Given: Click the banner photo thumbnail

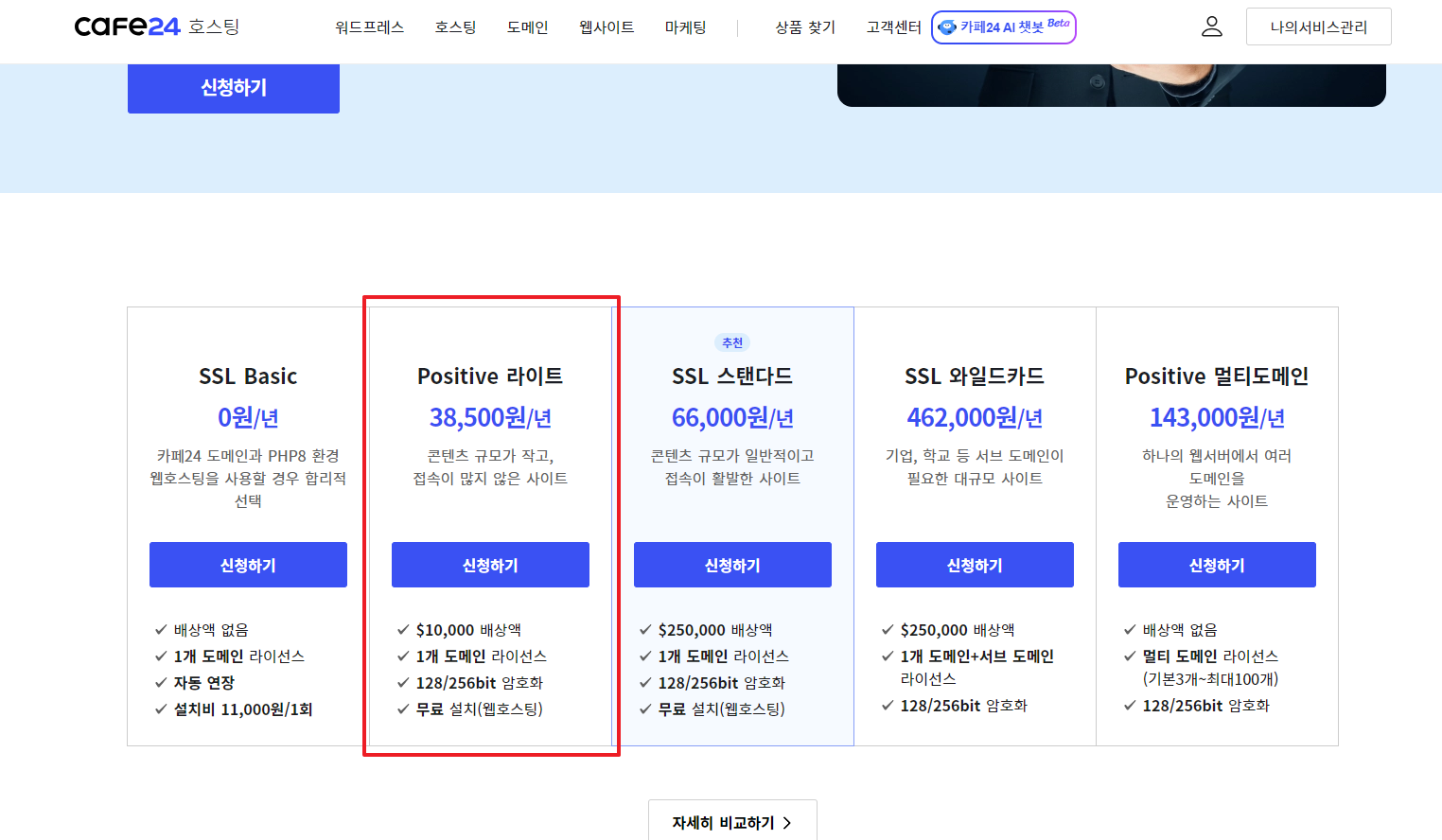Looking at the screenshot, I should (1112, 85).
